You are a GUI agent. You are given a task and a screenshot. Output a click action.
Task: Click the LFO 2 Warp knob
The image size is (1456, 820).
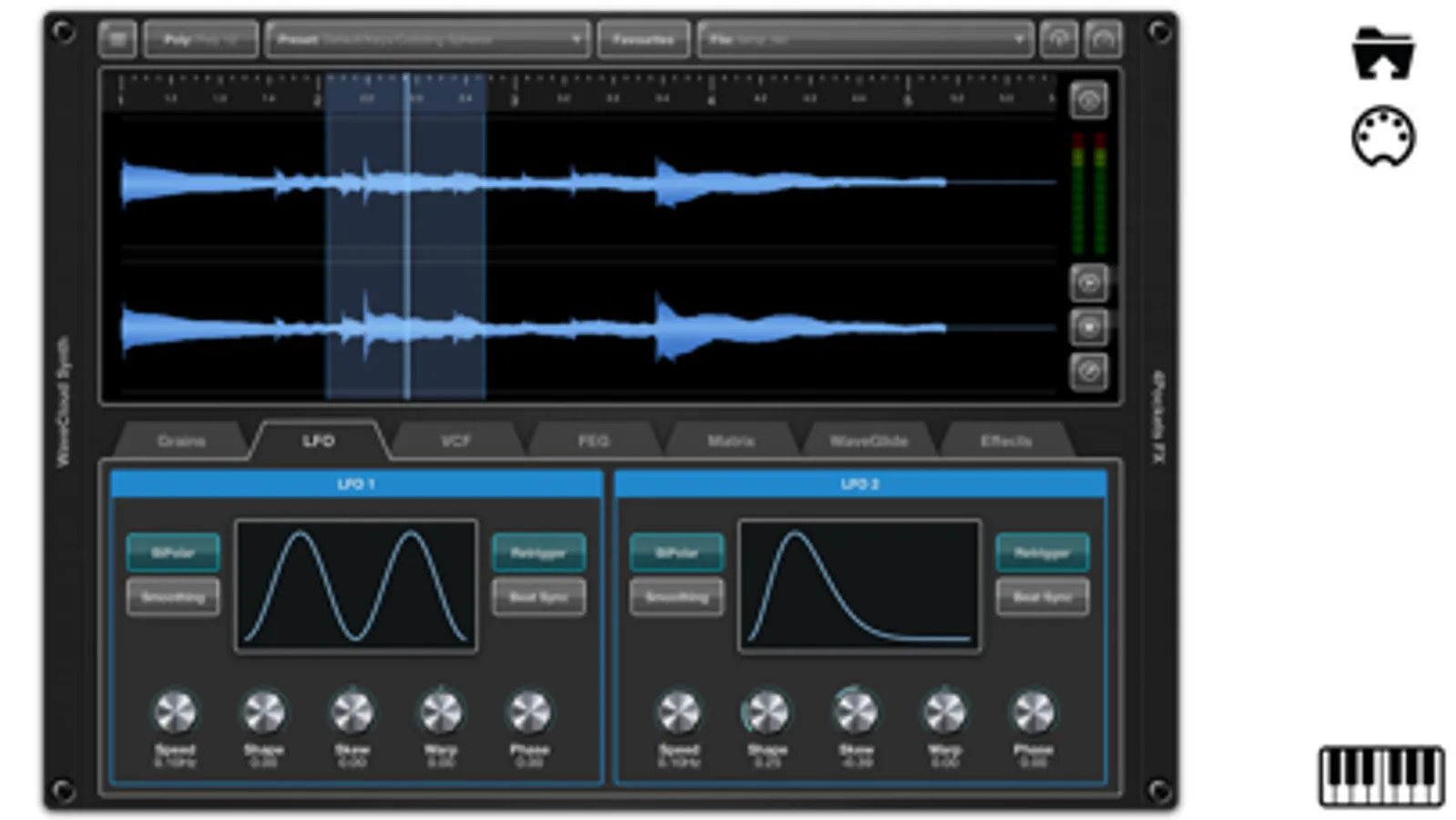pyautogui.click(x=945, y=712)
